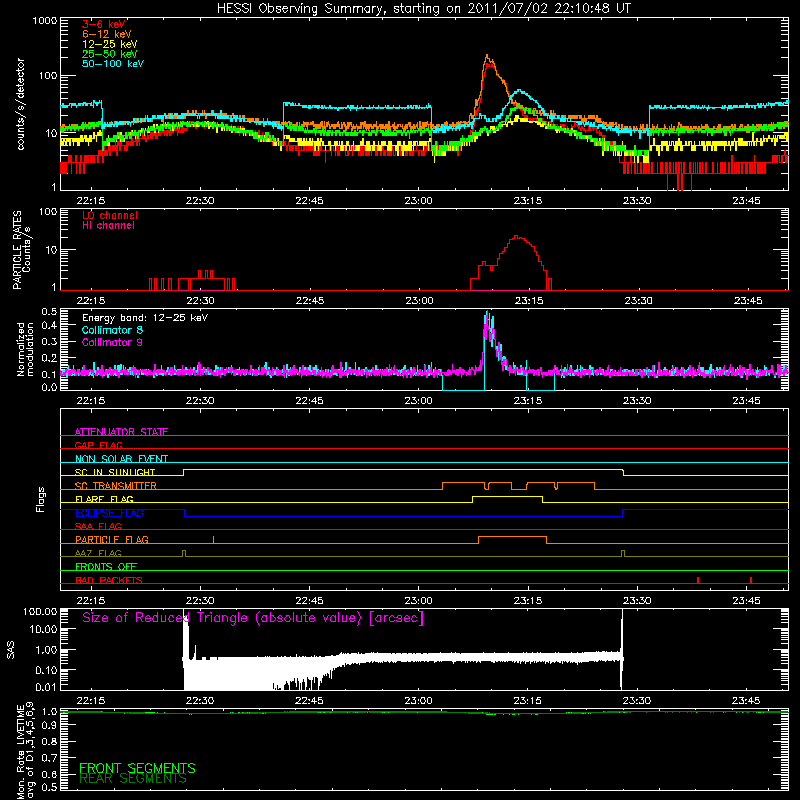Click the ECLIPSE FLAG label
The image size is (800, 800).
pos(109,513)
